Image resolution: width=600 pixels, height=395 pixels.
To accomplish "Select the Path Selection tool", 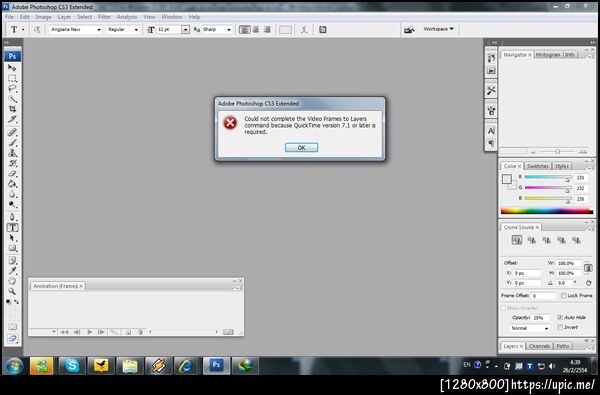I will 12,238.
